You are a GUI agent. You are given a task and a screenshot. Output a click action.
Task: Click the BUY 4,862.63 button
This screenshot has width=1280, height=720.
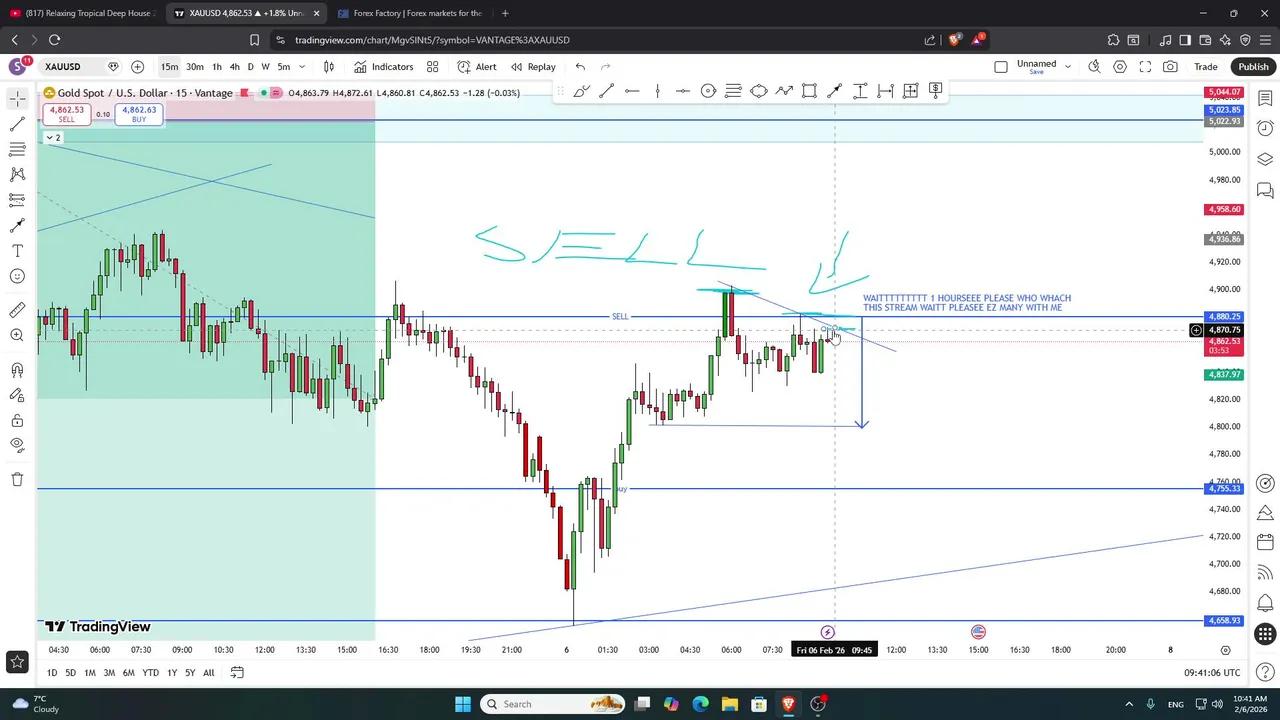(x=138, y=114)
